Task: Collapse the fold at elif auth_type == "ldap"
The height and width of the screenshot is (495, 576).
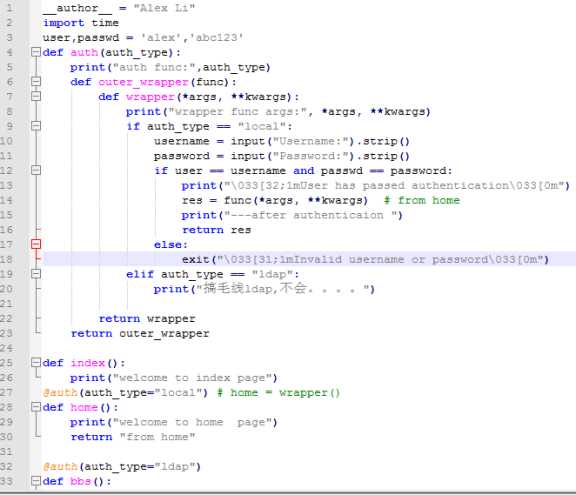Action: 36,274
